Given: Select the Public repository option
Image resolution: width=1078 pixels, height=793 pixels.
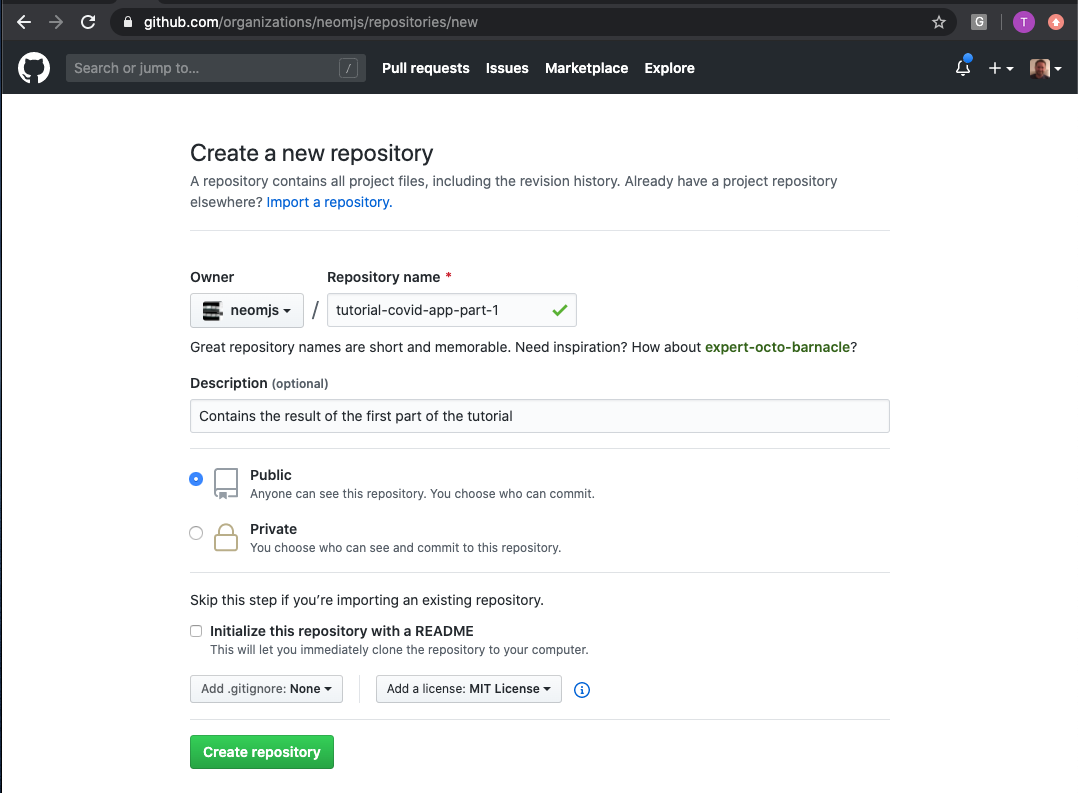Looking at the screenshot, I should coord(196,479).
